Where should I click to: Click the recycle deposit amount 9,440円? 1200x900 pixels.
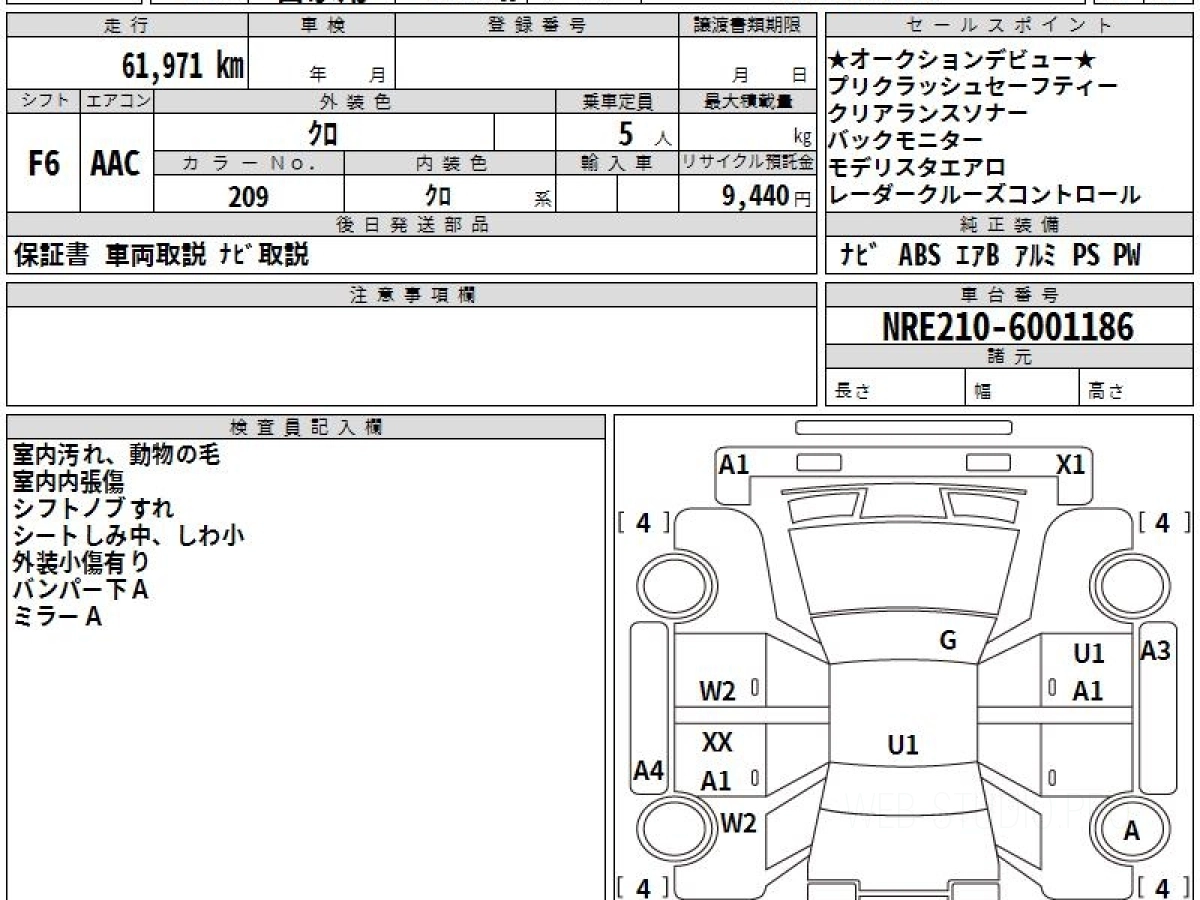pos(766,197)
